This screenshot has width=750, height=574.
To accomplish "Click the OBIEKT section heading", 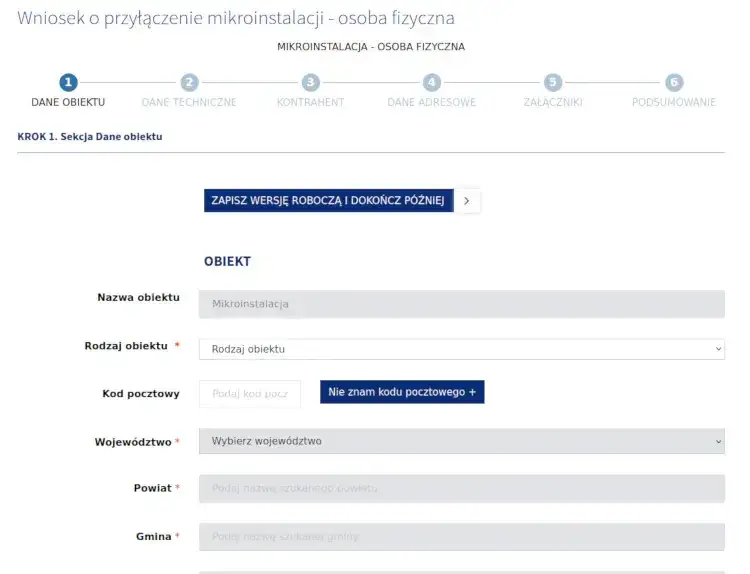I will (227, 262).
